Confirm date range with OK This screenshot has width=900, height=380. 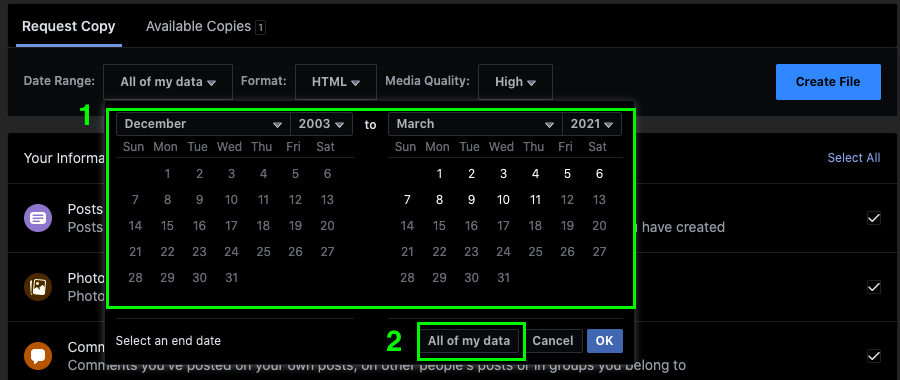tap(604, 341)
